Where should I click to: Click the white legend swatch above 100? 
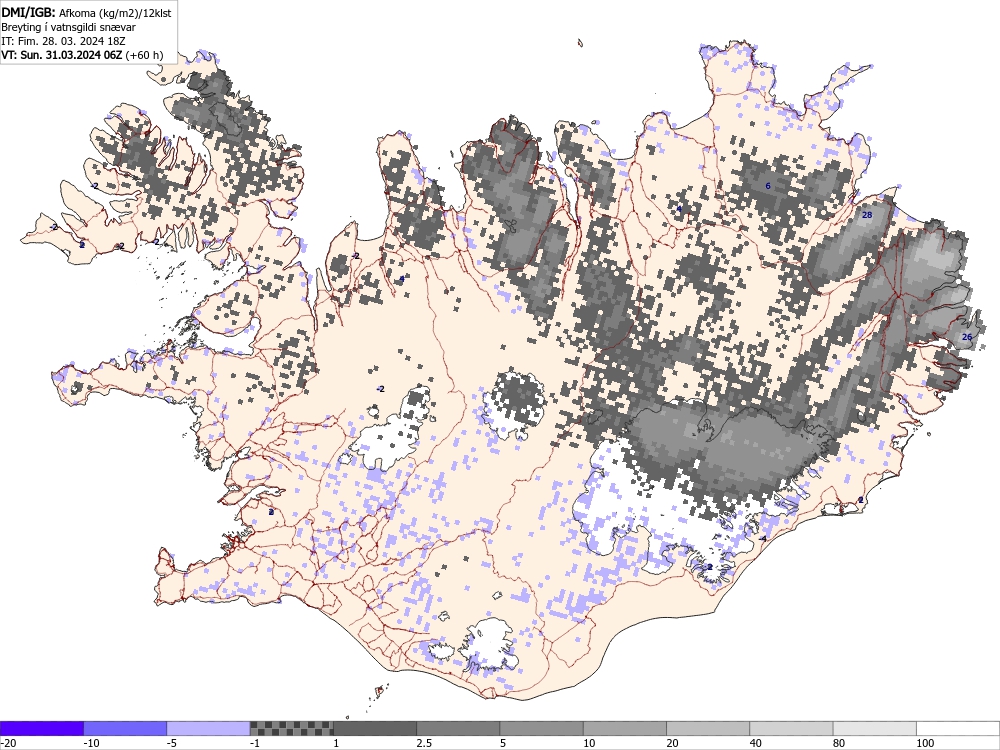958,728
